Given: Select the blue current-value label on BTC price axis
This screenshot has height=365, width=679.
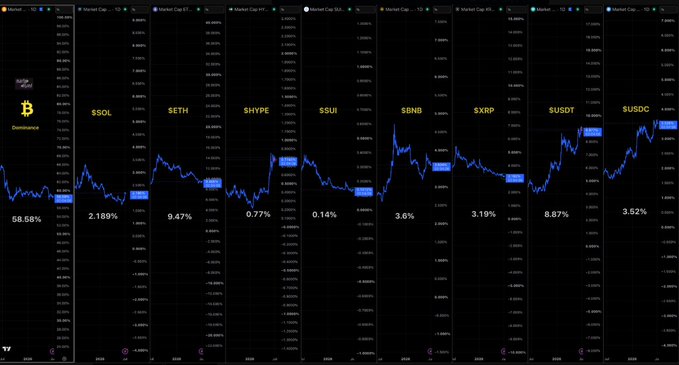Looking at the screenshot, I should pyautogui.click(x=64, y=198).
